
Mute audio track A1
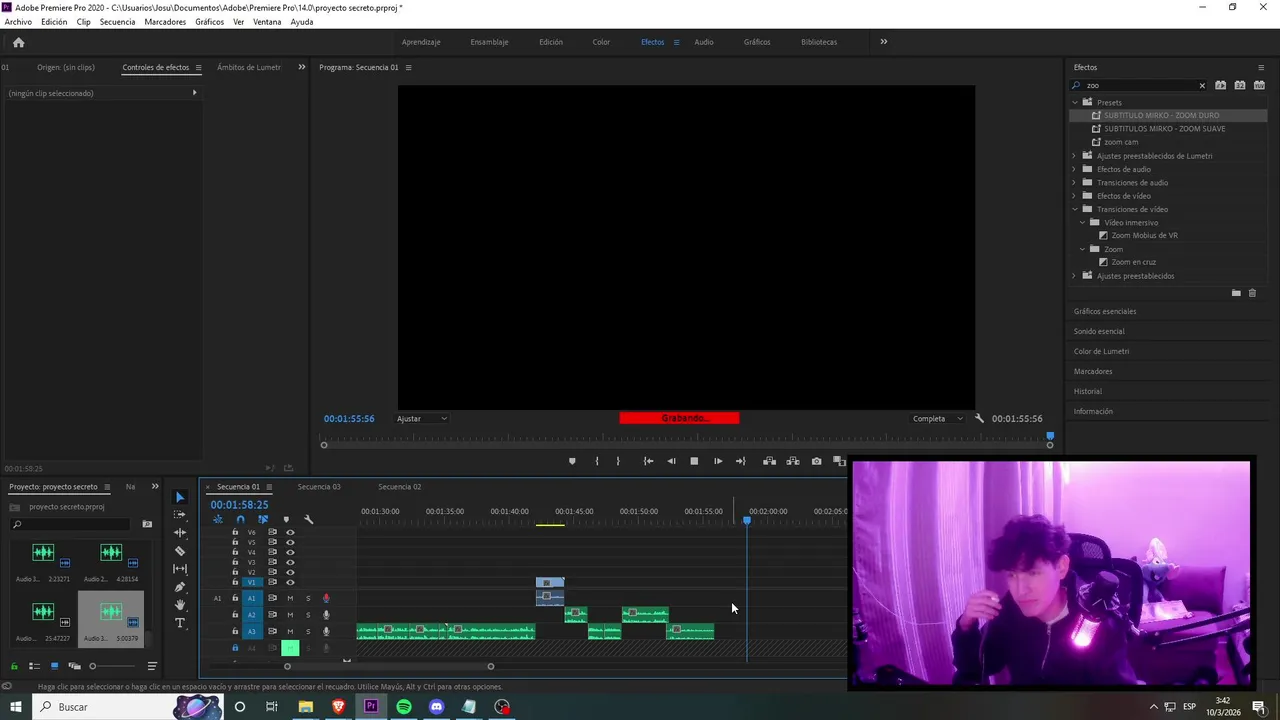coord(290,598)
